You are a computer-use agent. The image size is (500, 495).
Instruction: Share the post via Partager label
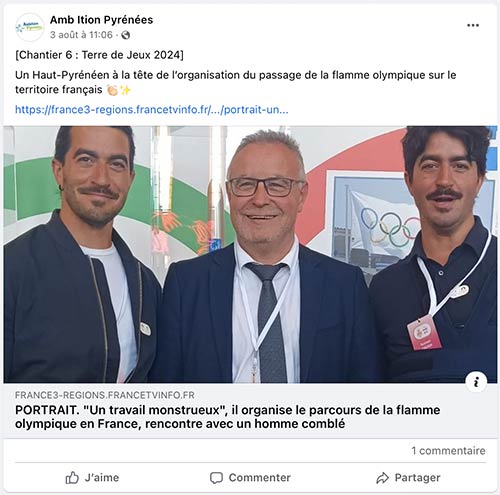click(417, 478)
